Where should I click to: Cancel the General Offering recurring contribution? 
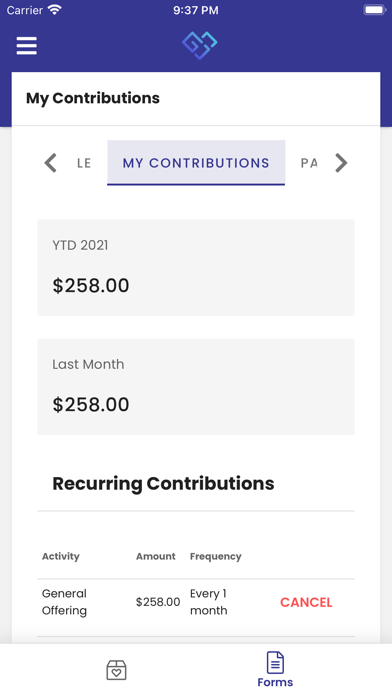tap(306, 602)
